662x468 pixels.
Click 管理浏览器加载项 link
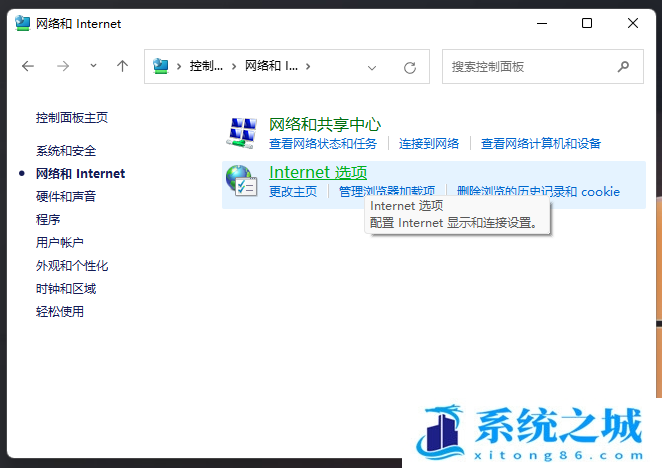[387, 191]
